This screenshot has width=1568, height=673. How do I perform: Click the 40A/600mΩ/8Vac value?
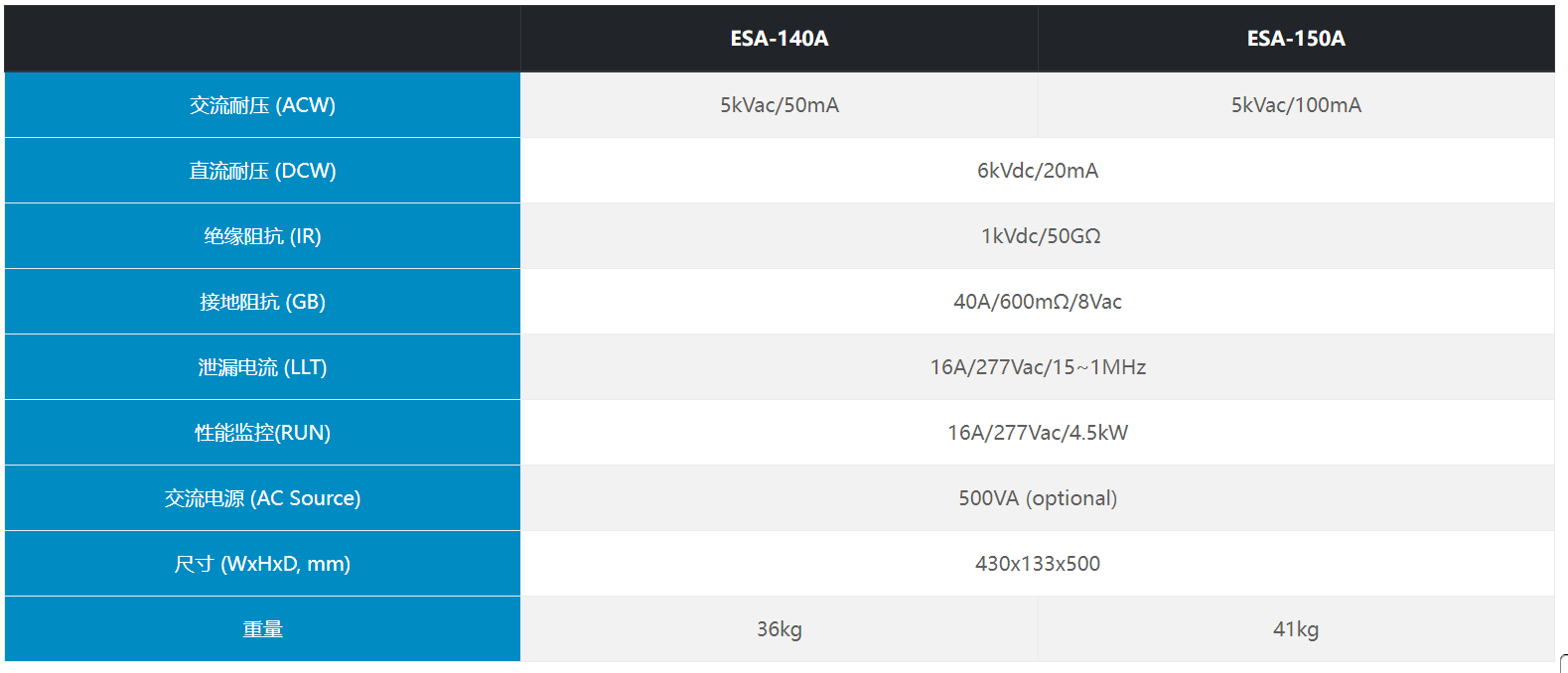(x=1038, y=302)
